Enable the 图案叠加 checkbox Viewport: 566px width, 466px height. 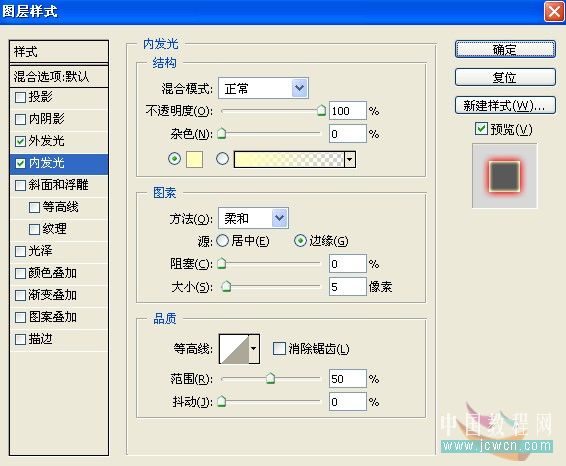[x=20, y=317]
